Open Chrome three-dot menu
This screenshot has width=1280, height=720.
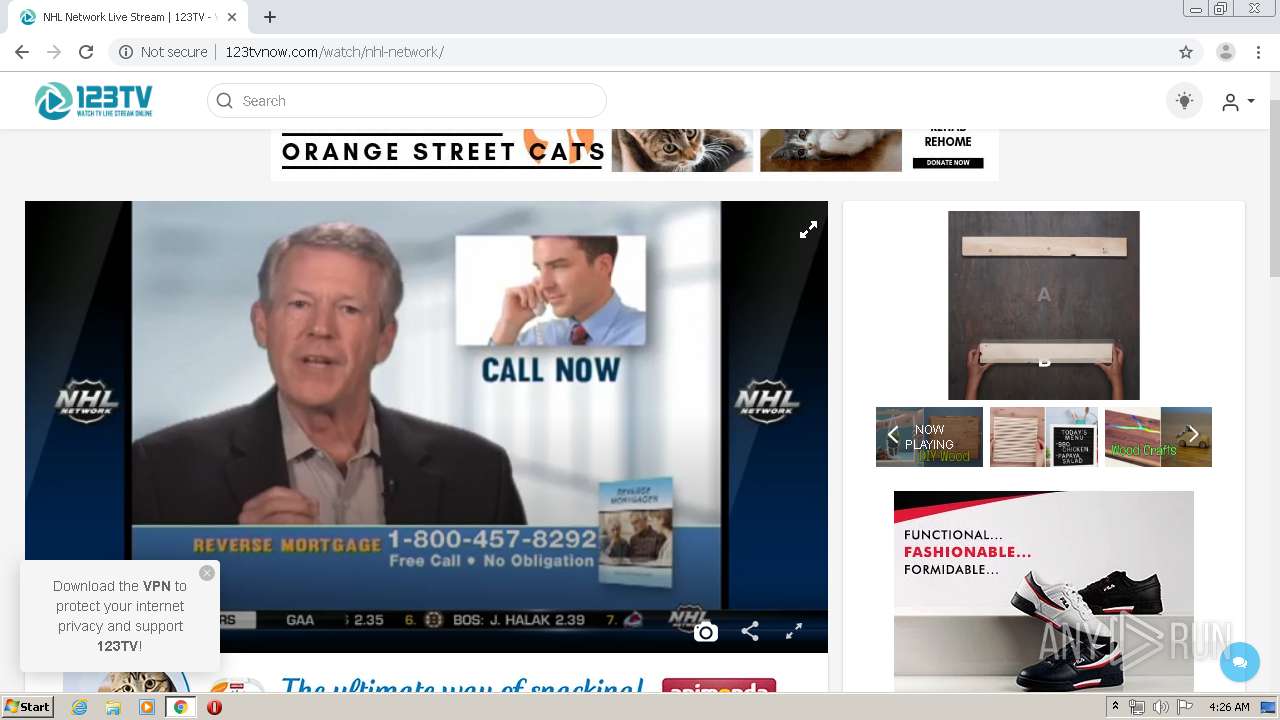[1258, 52]
